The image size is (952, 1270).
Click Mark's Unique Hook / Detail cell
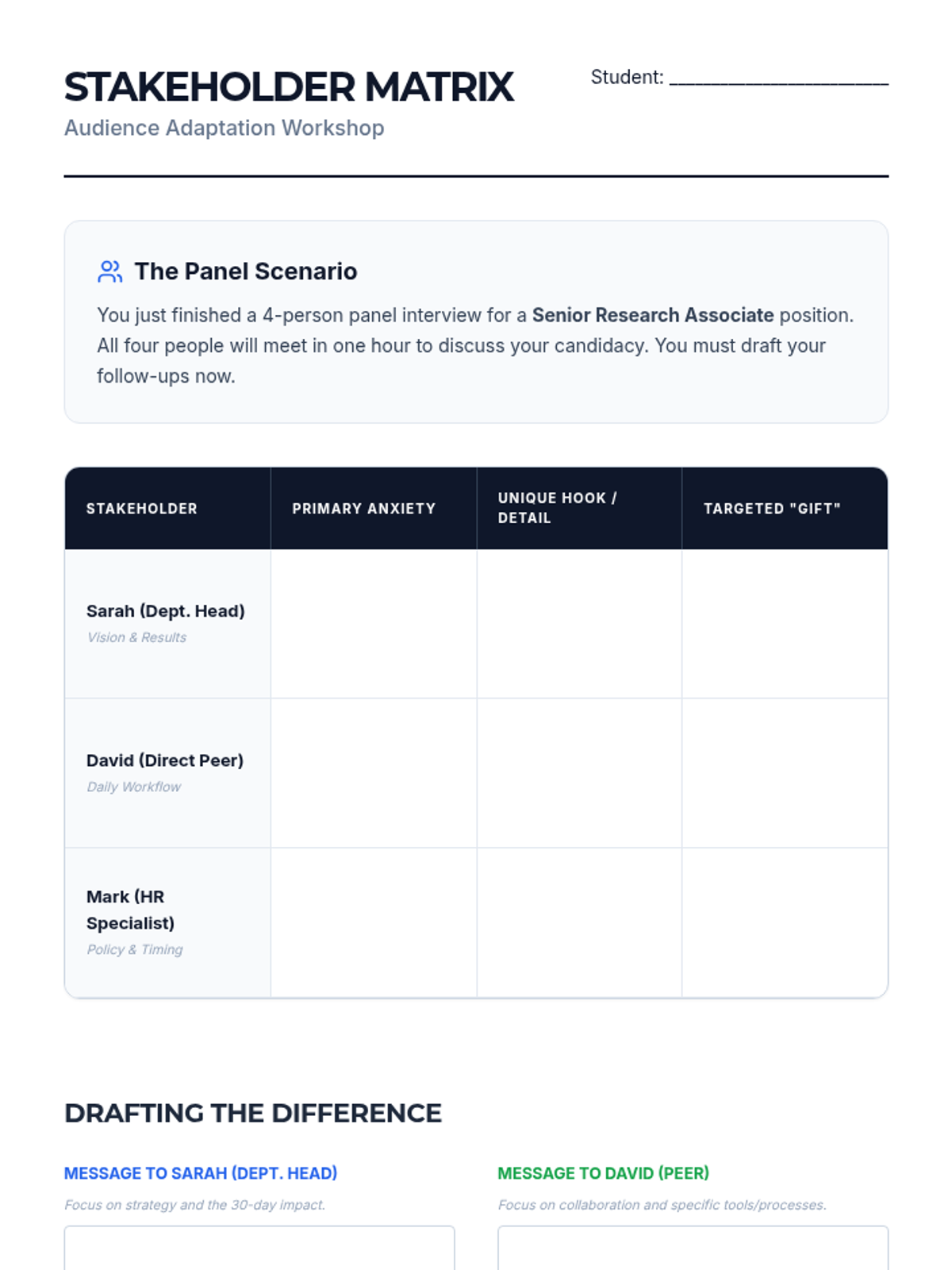click(579, 922)
